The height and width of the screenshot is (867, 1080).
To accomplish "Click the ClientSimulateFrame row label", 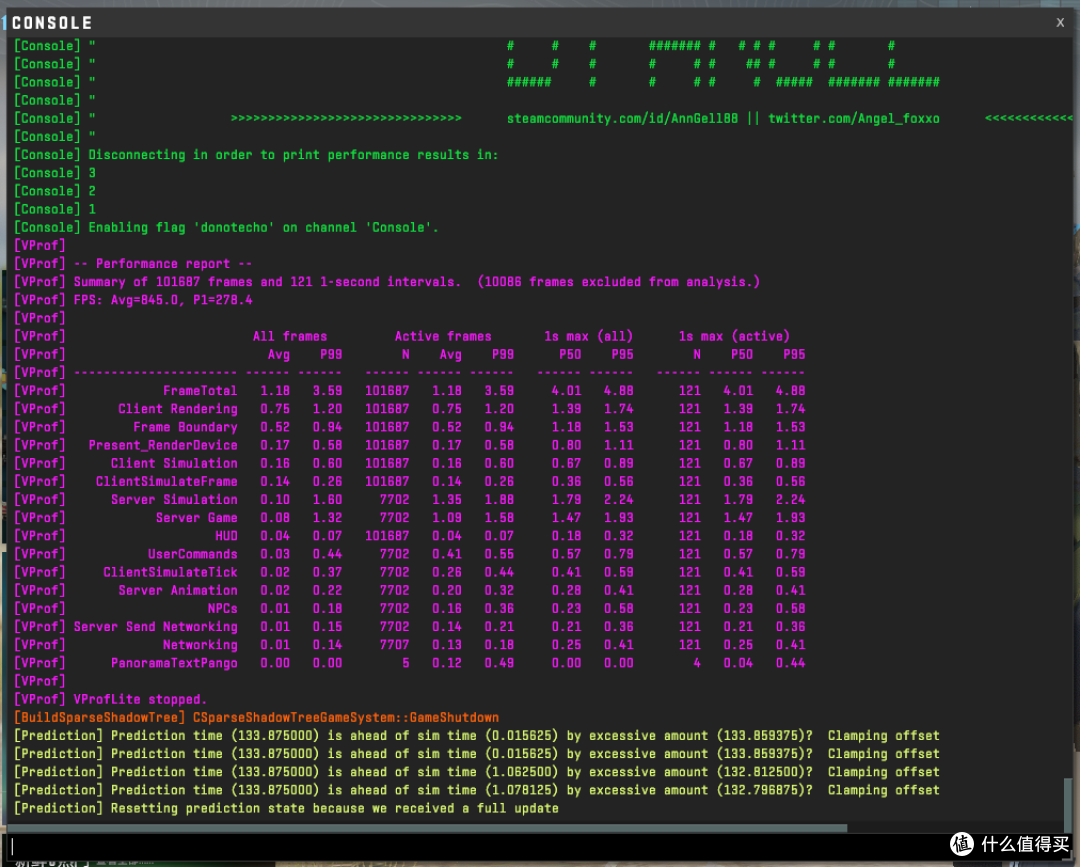I will tap(166, 481).
